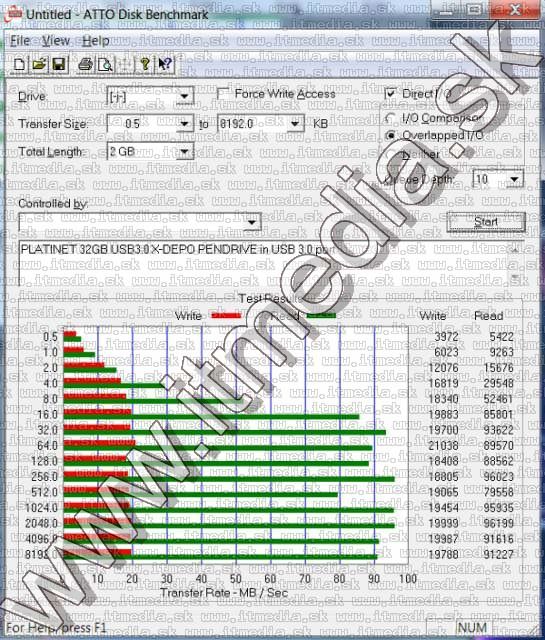Click the red Write legend swatch
The width and height of the screenshot is (545, 640).
pos(227,316)
